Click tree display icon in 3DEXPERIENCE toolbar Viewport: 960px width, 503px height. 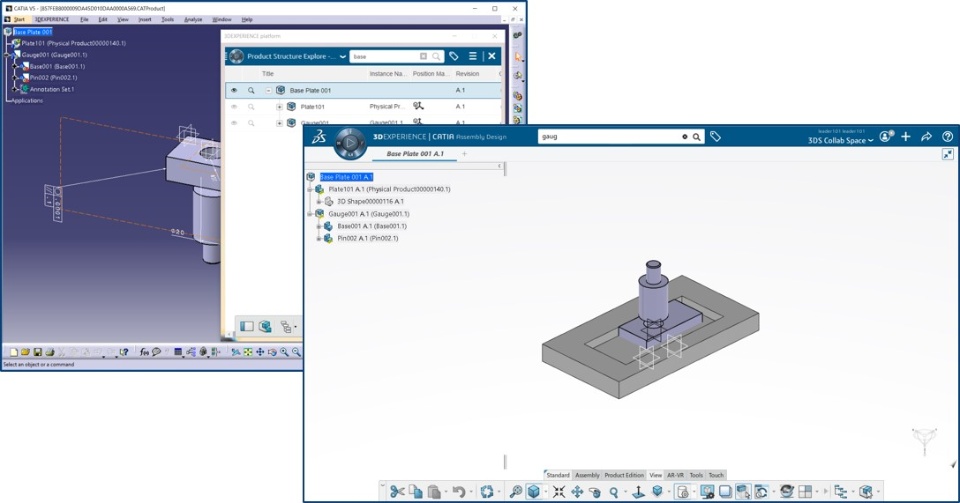(x=841, y=491)
